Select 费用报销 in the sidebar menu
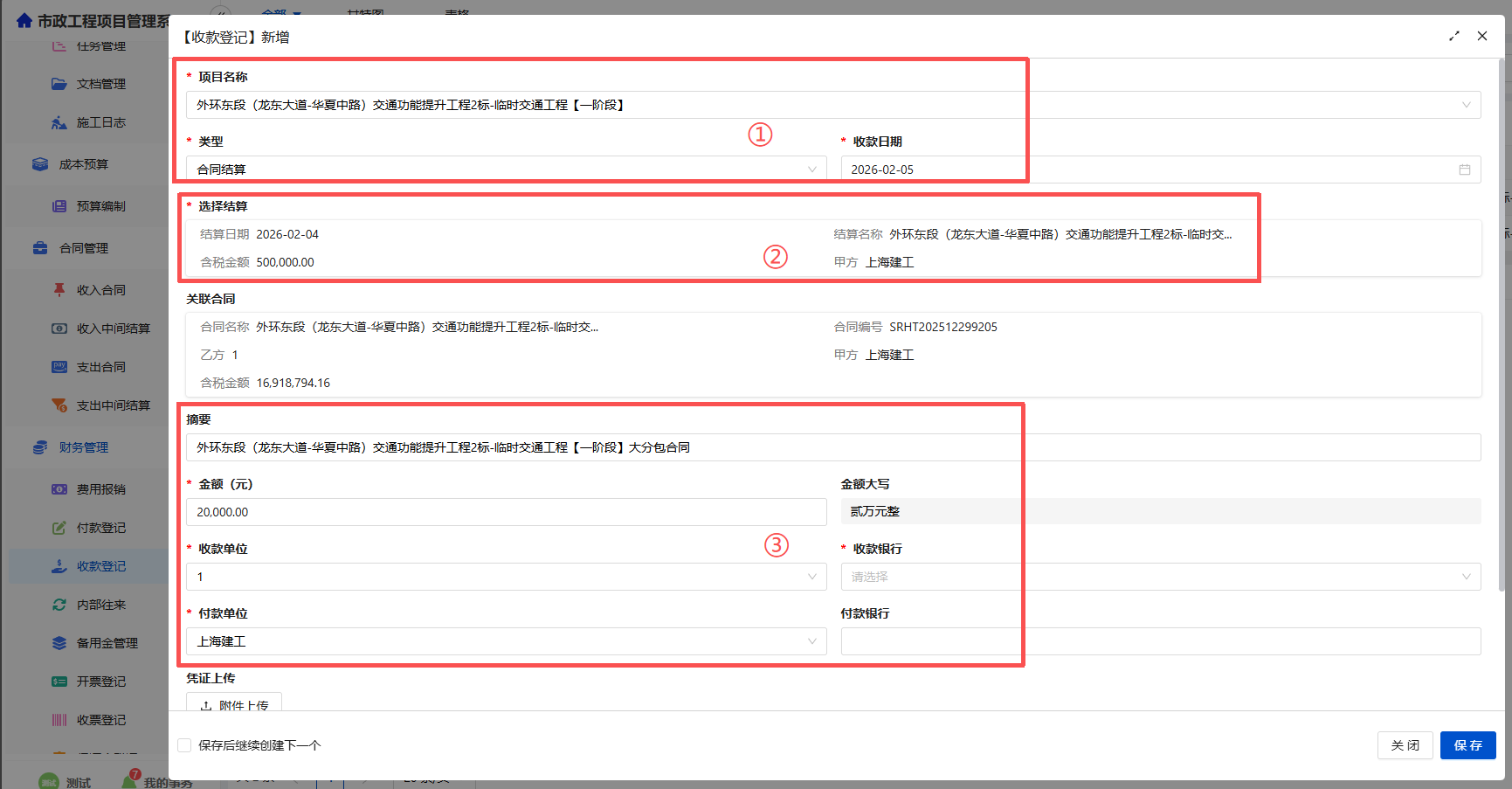This screenshot has height=789, width=1512. point(100,489)
